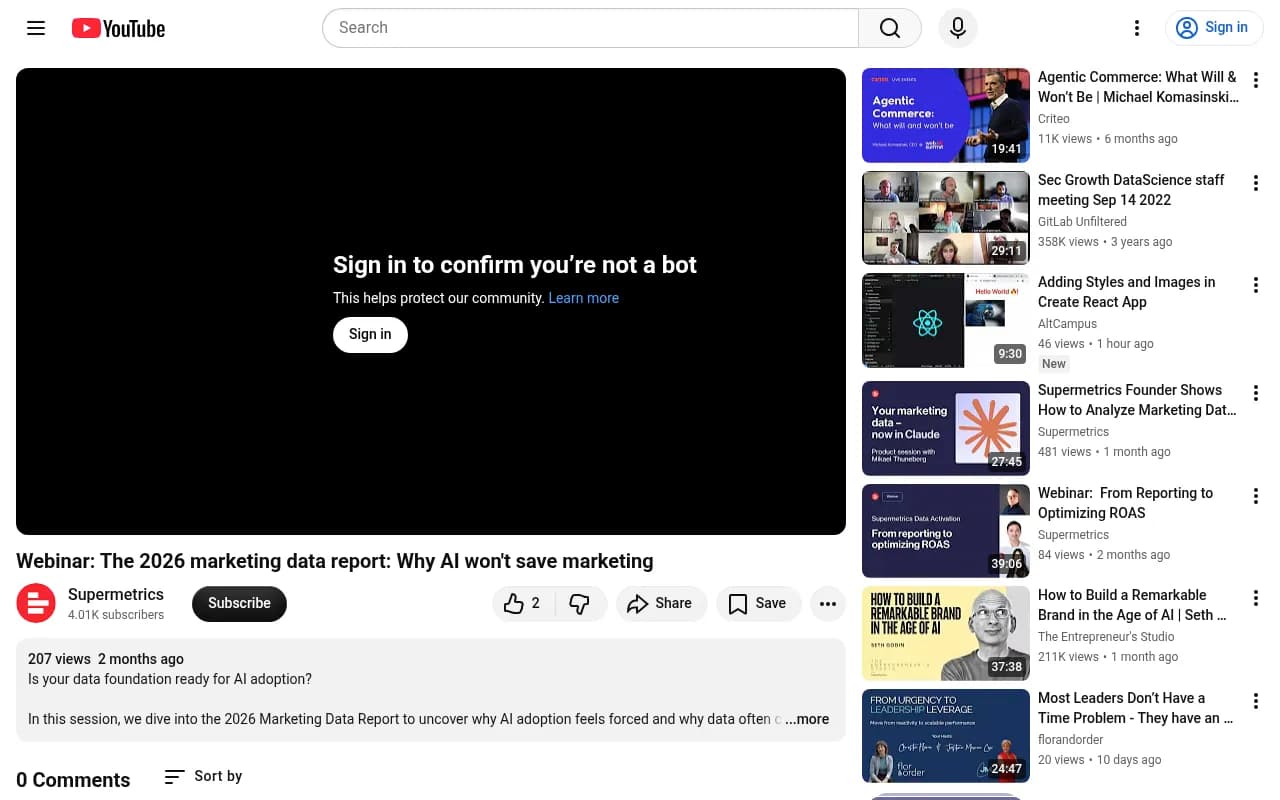Viewport: 1280px width, 800px height.
Task: Save the video to a playlist
Action: (x=758, y=603)
